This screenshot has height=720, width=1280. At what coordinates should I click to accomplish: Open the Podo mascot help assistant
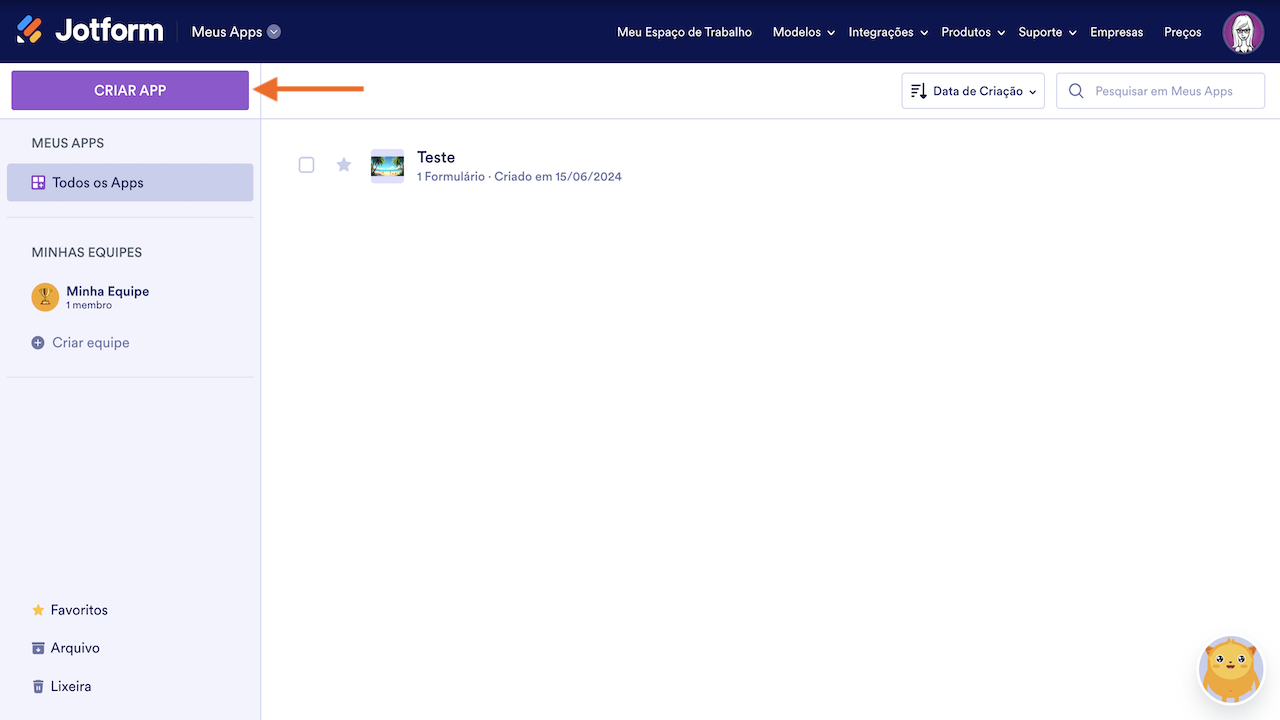point(1231,670)
